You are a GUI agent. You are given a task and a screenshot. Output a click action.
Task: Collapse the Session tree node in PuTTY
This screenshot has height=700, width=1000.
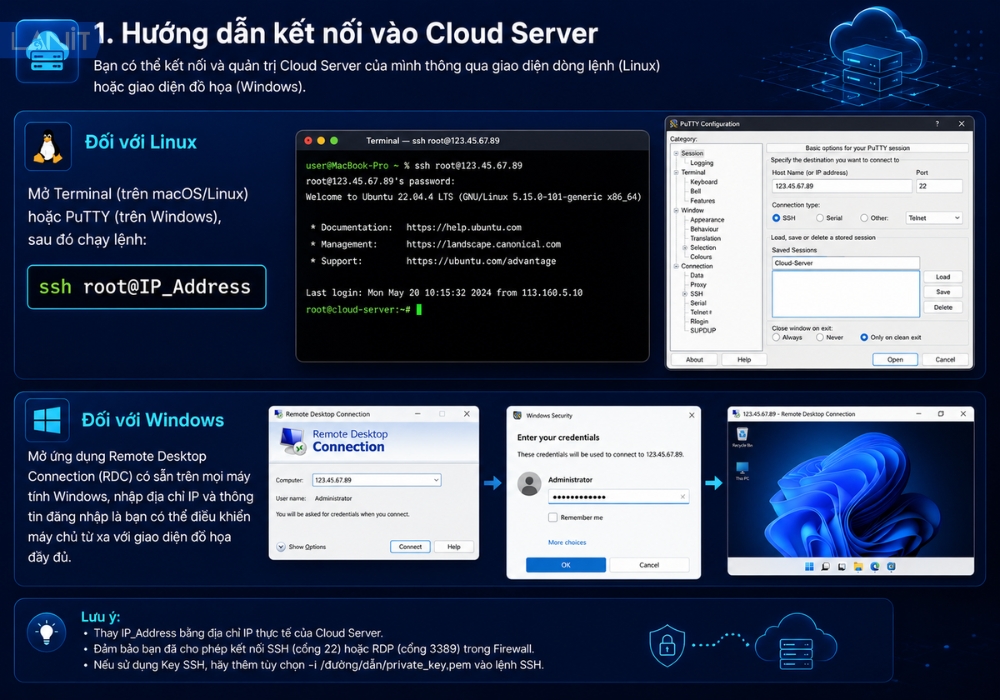tap(676, 154)
